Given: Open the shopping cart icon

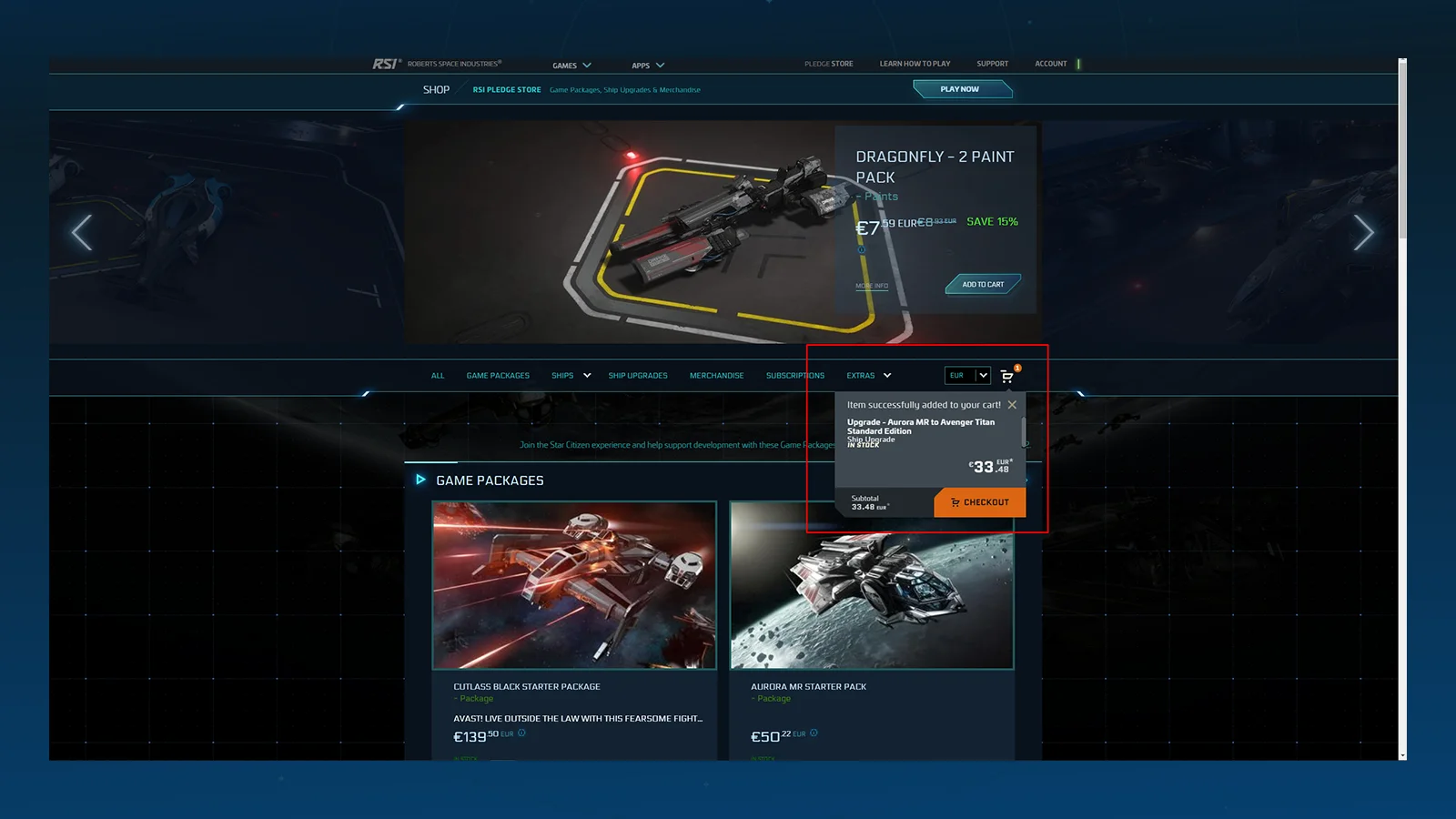Looking at the screenshot, I should coord(1006,376).
